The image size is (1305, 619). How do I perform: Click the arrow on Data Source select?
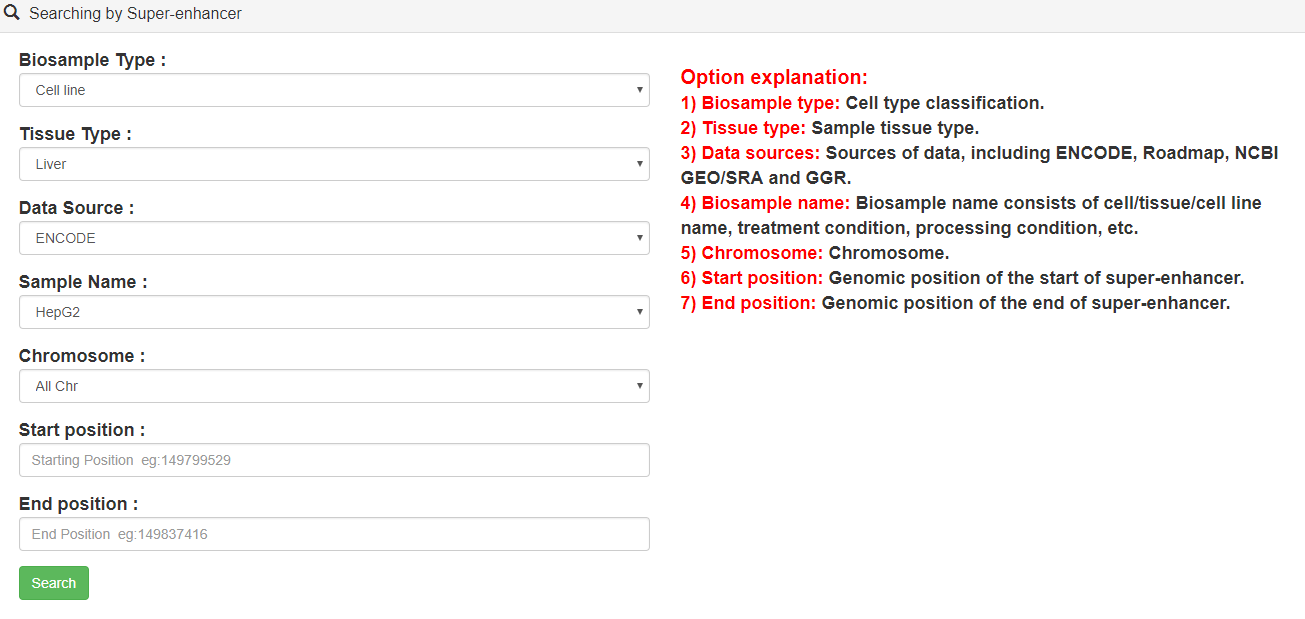tap(639, 238)
